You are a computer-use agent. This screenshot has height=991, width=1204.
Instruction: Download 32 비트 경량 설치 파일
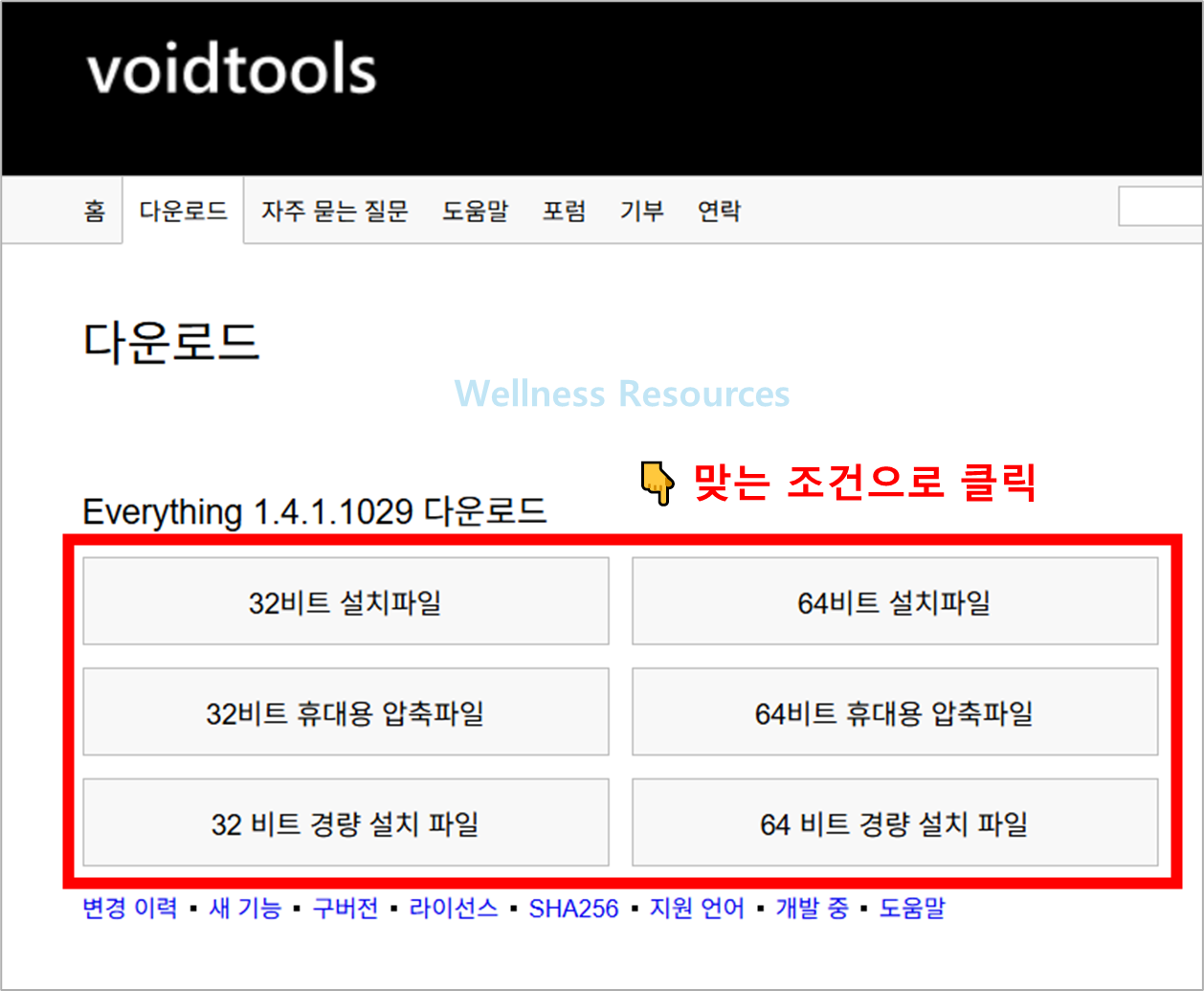tap(346, 822)
